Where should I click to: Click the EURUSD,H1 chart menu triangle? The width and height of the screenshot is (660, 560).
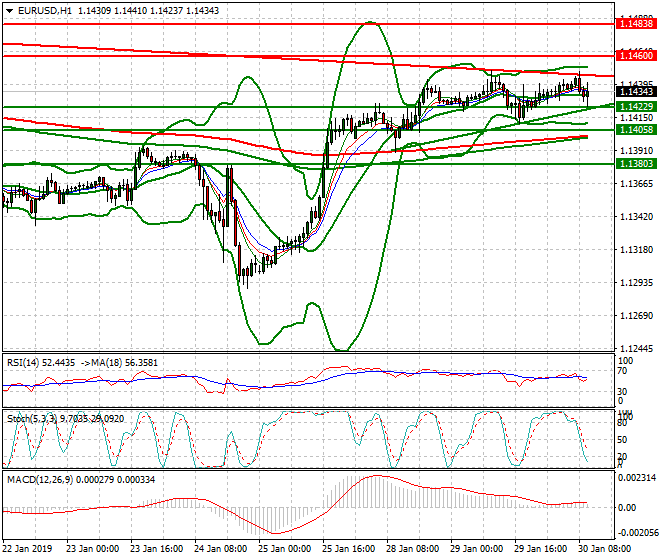pyautogui.click(x=9, y=11)
